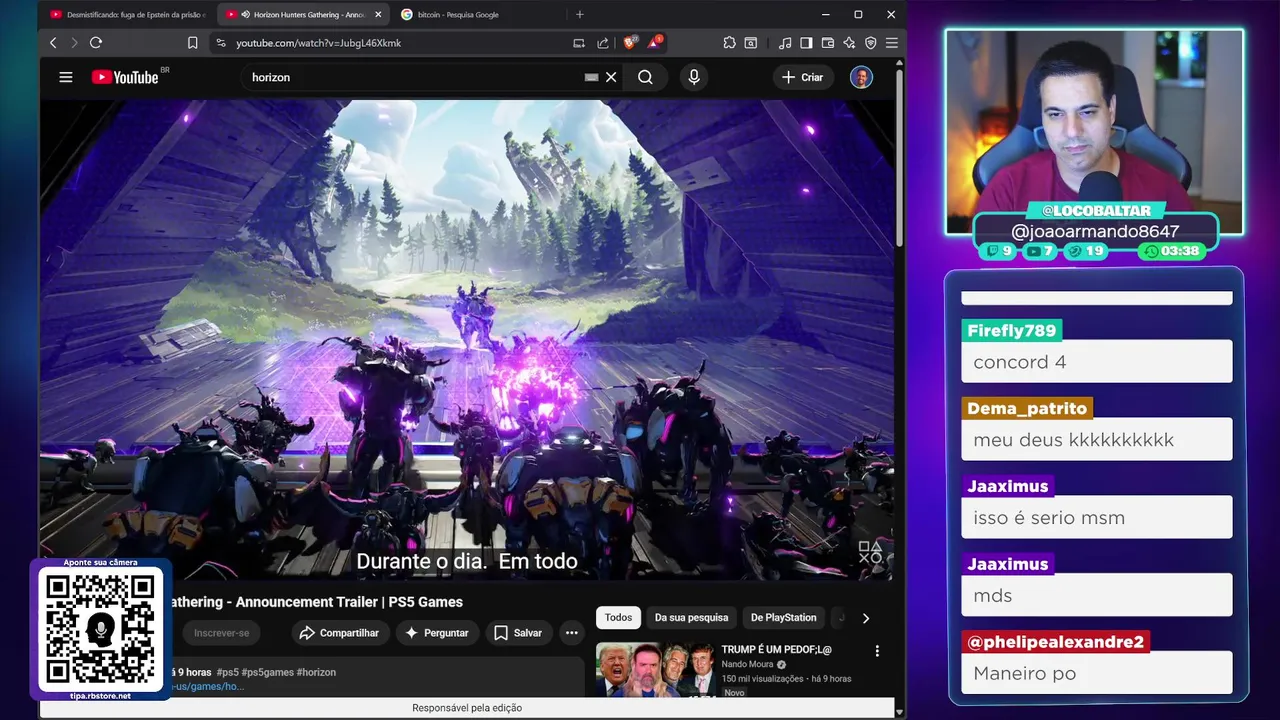Click the 03:38 timer badge
Viewport: 1280px width, 720px height.
1170,251
